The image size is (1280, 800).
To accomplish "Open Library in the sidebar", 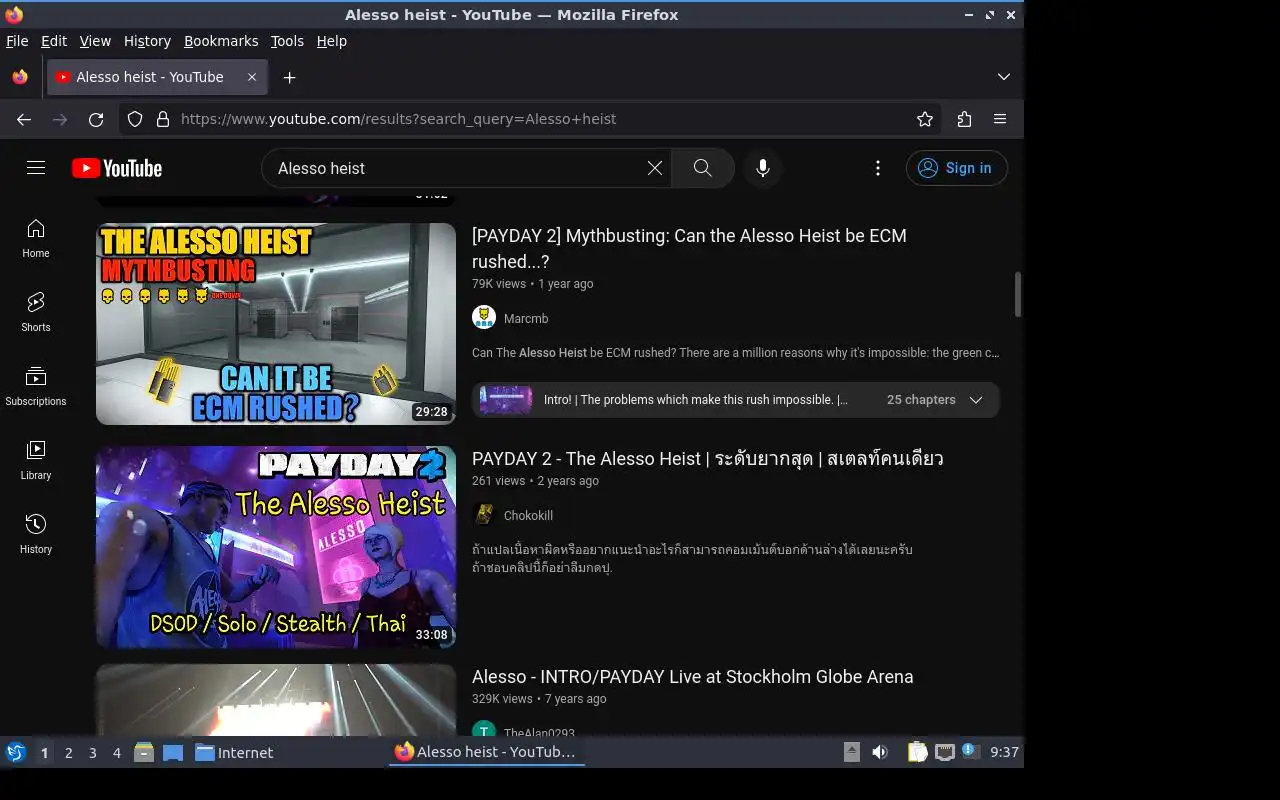I will (x=36, y=461).
